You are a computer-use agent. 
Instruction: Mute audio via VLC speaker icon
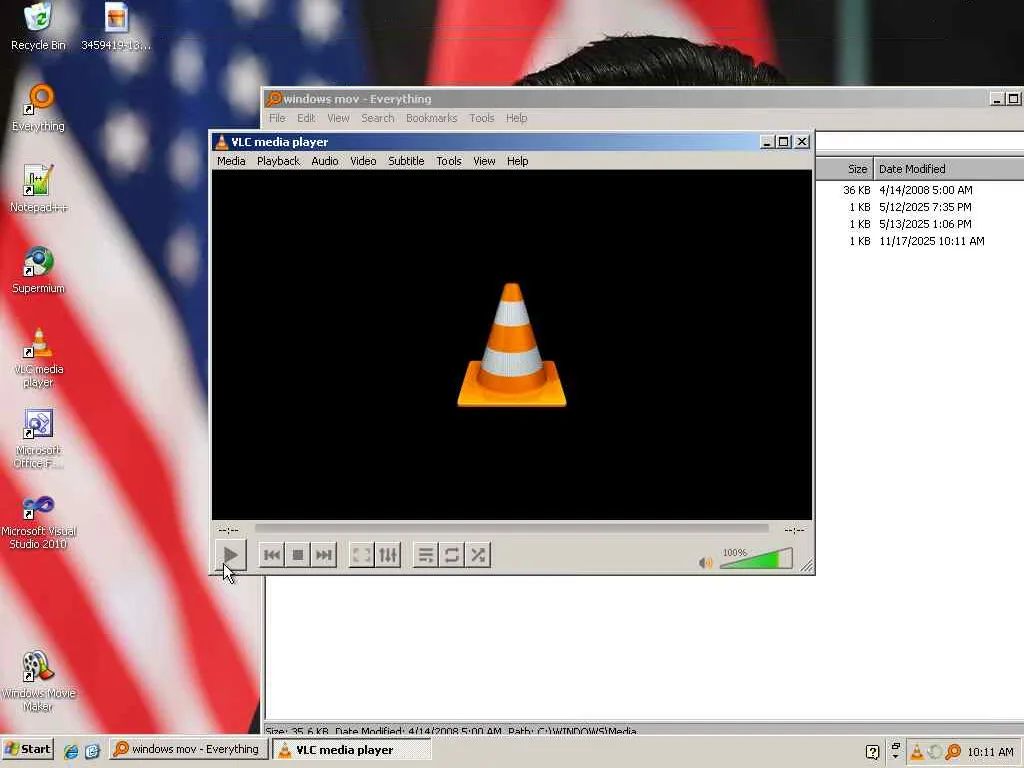point(705,562)
